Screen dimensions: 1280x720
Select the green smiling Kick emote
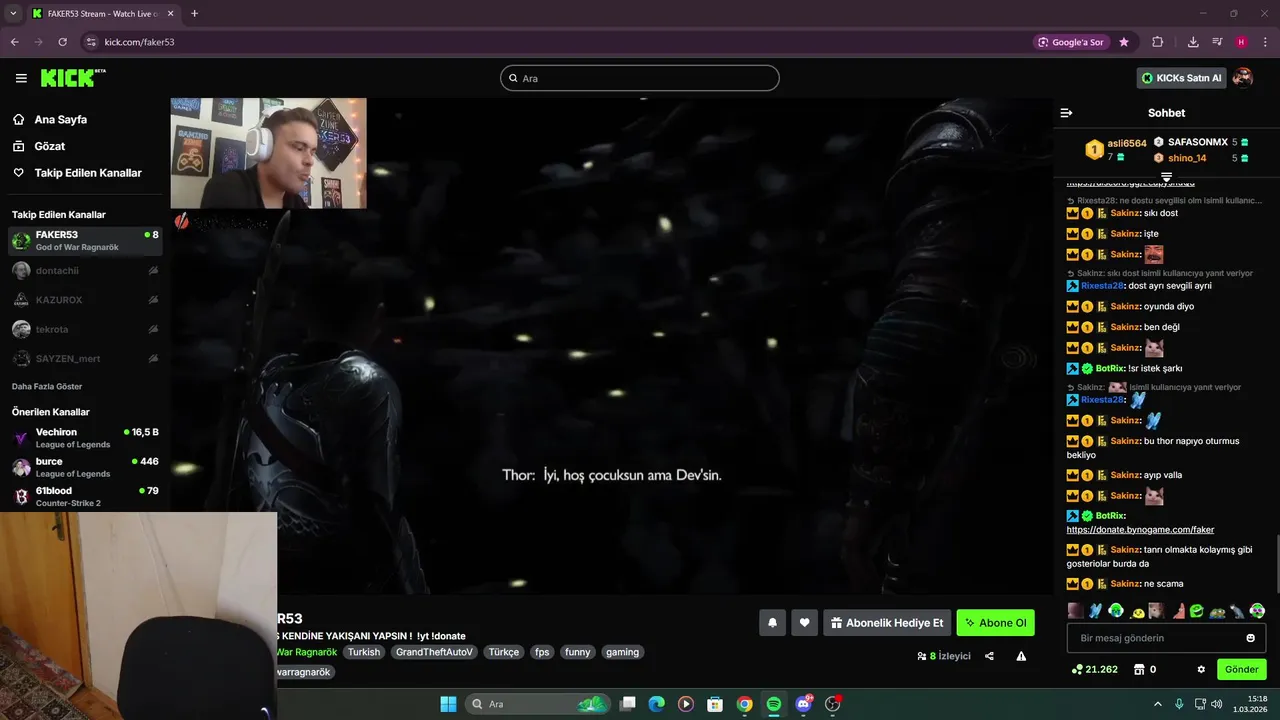click(1197, 610)
